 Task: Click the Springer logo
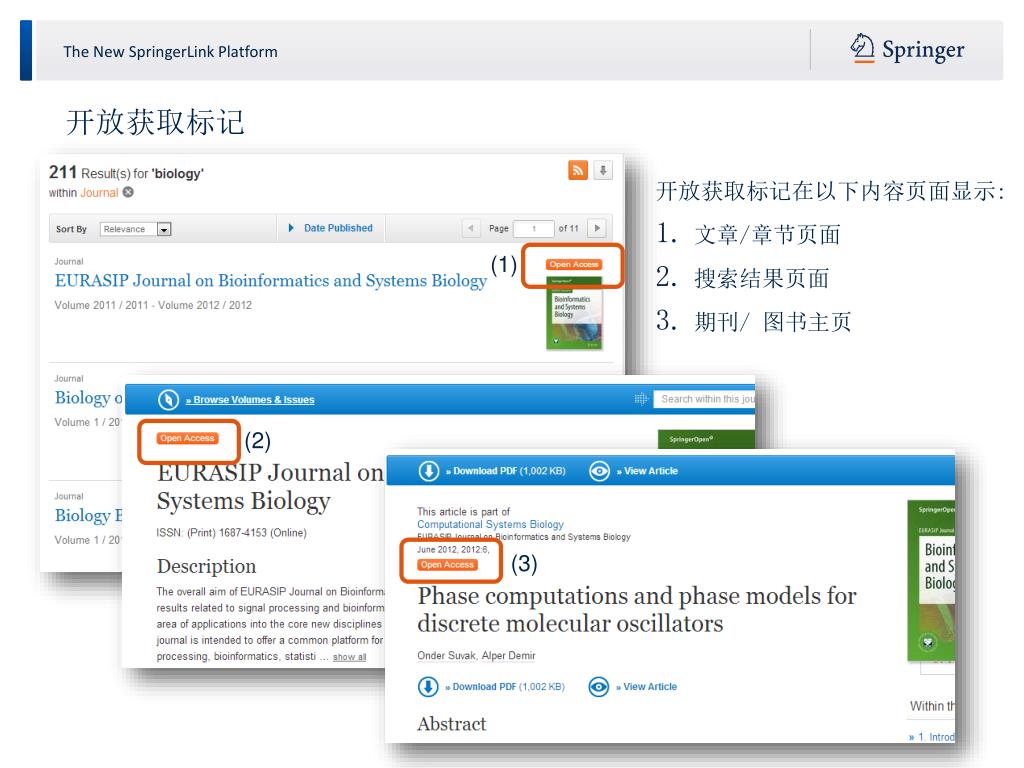point(907,50)
